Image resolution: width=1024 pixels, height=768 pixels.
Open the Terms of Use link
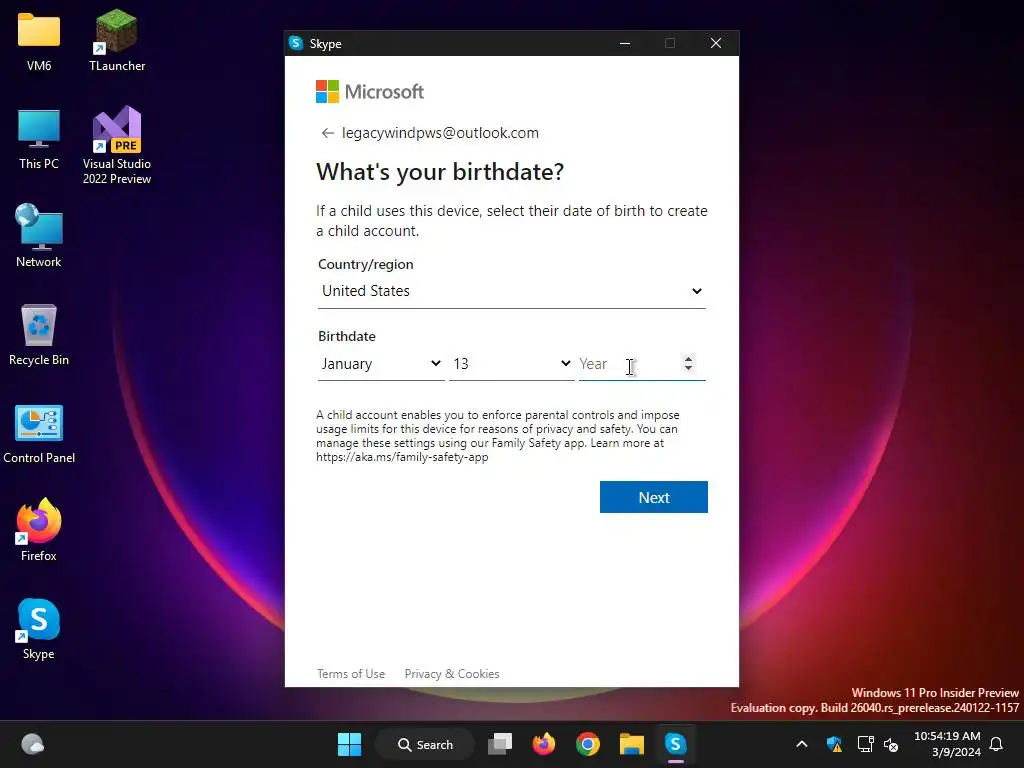point(351,674)
